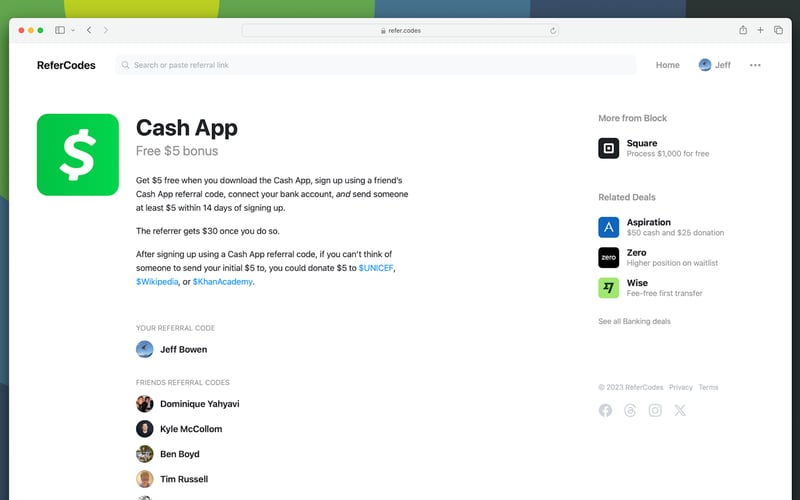Click Kyle McCollom's avatar
Screen dimensions: 800x500
tap(144, 429)
